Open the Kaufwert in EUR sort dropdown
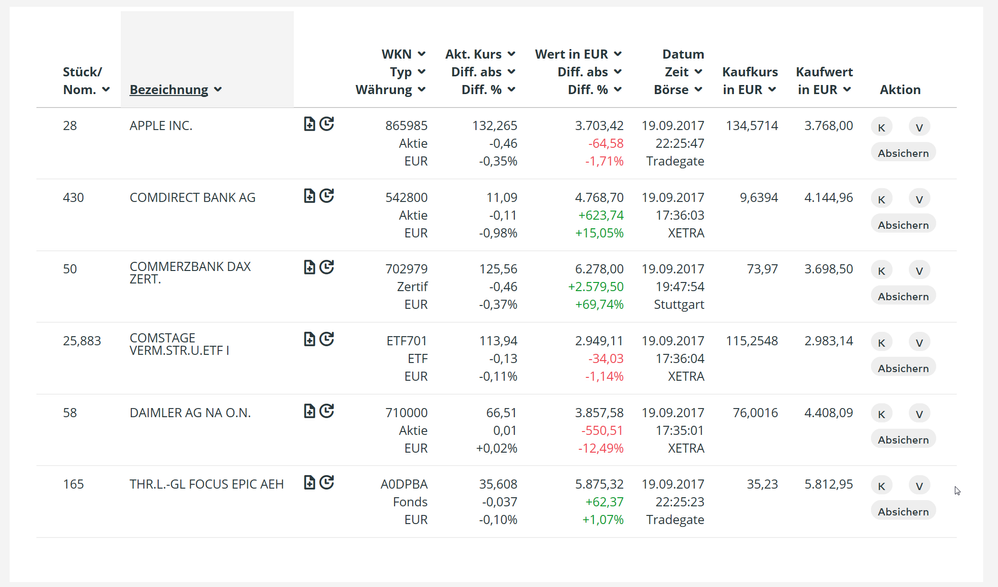The width and height of the screenshot is (998, 587). tap(847, 90)
